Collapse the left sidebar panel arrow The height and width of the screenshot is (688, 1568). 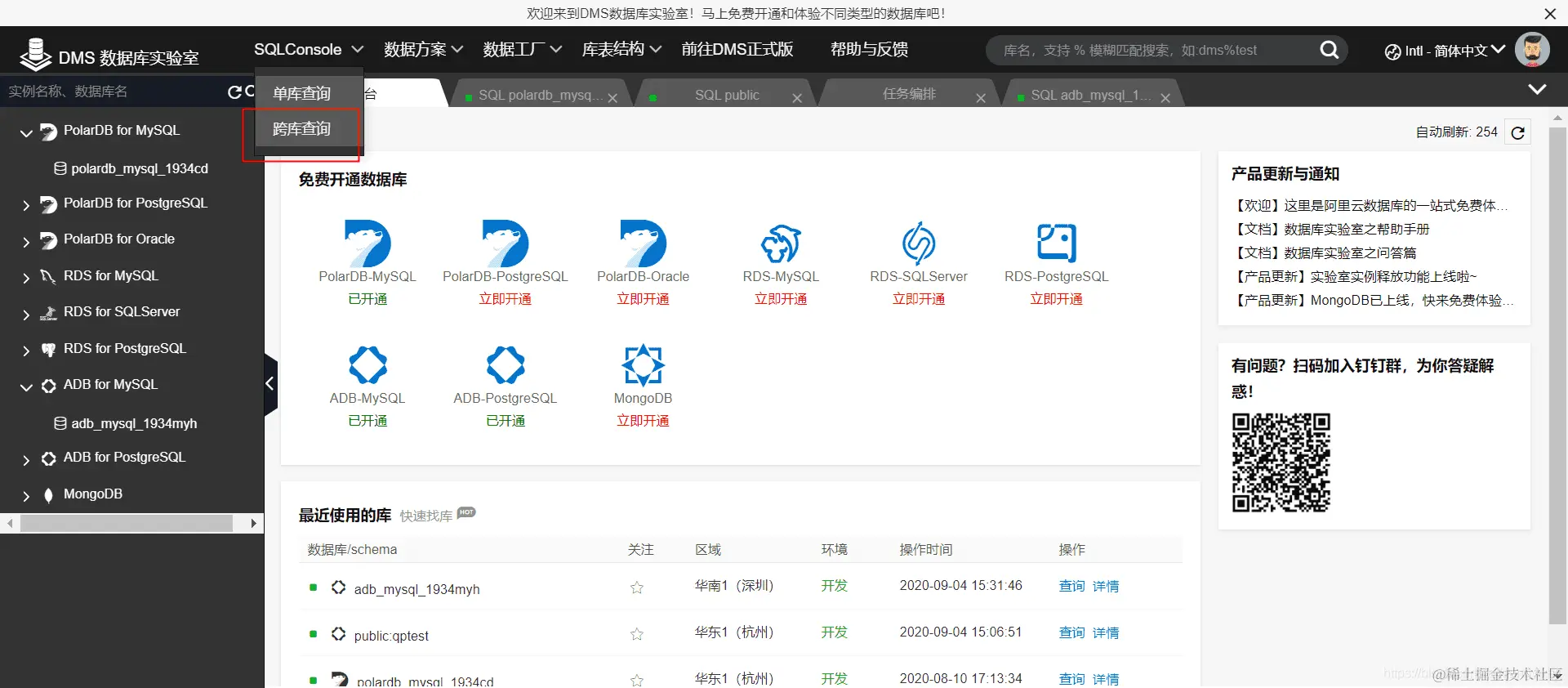pyautogui.click(x=270, y=384)
